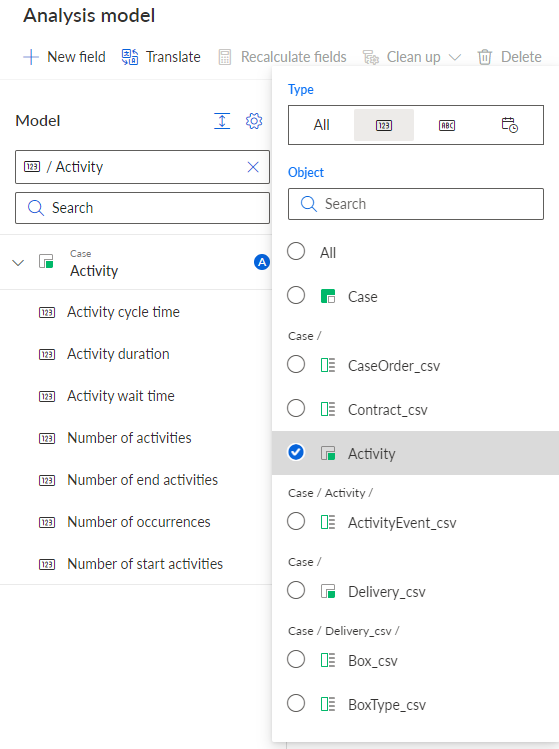The image size is (559, 749).
Task: Select the Activity cycle time field
Action: (x=136, y=312)
